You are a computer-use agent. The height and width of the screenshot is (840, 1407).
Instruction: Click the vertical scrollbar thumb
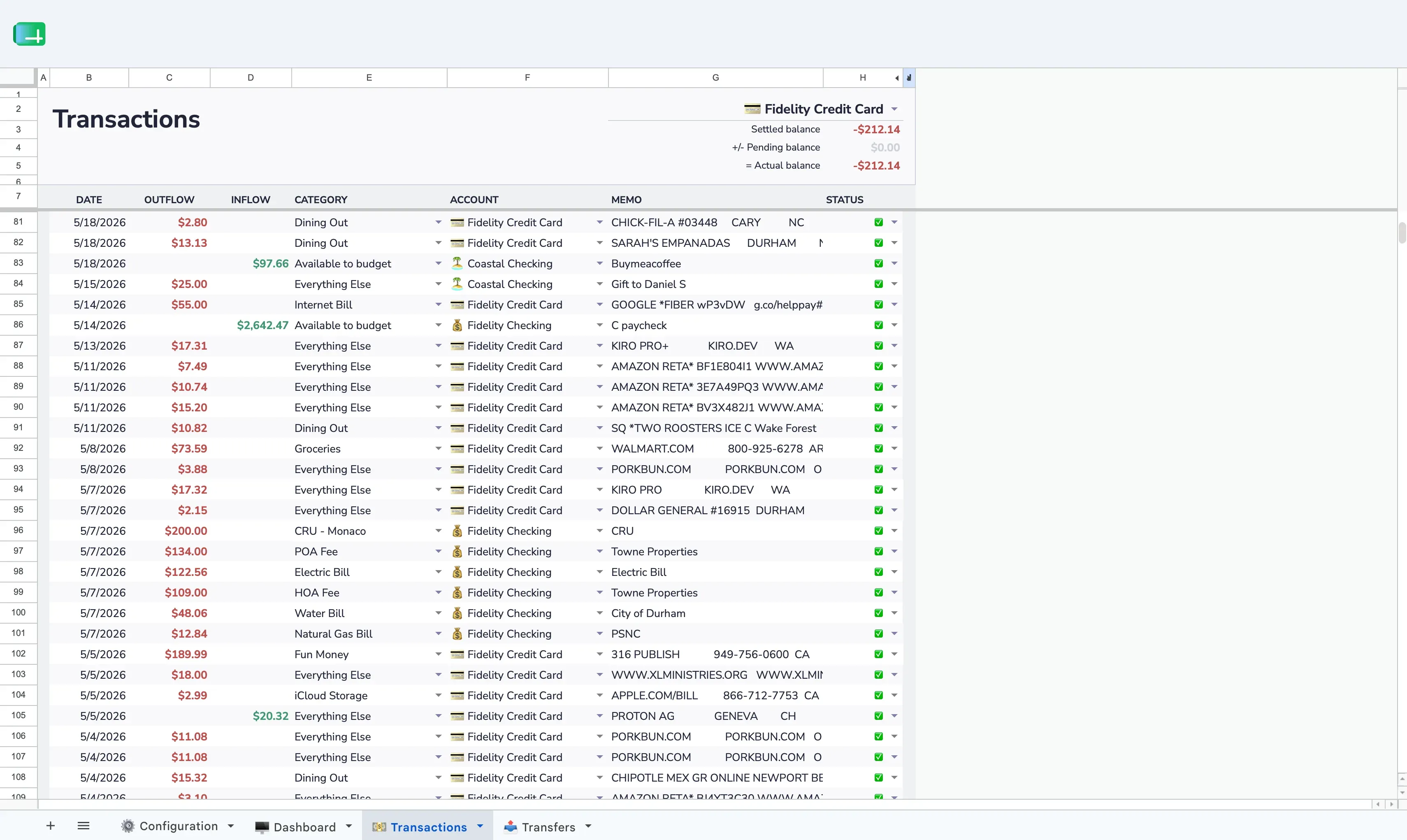[1402, 233]
